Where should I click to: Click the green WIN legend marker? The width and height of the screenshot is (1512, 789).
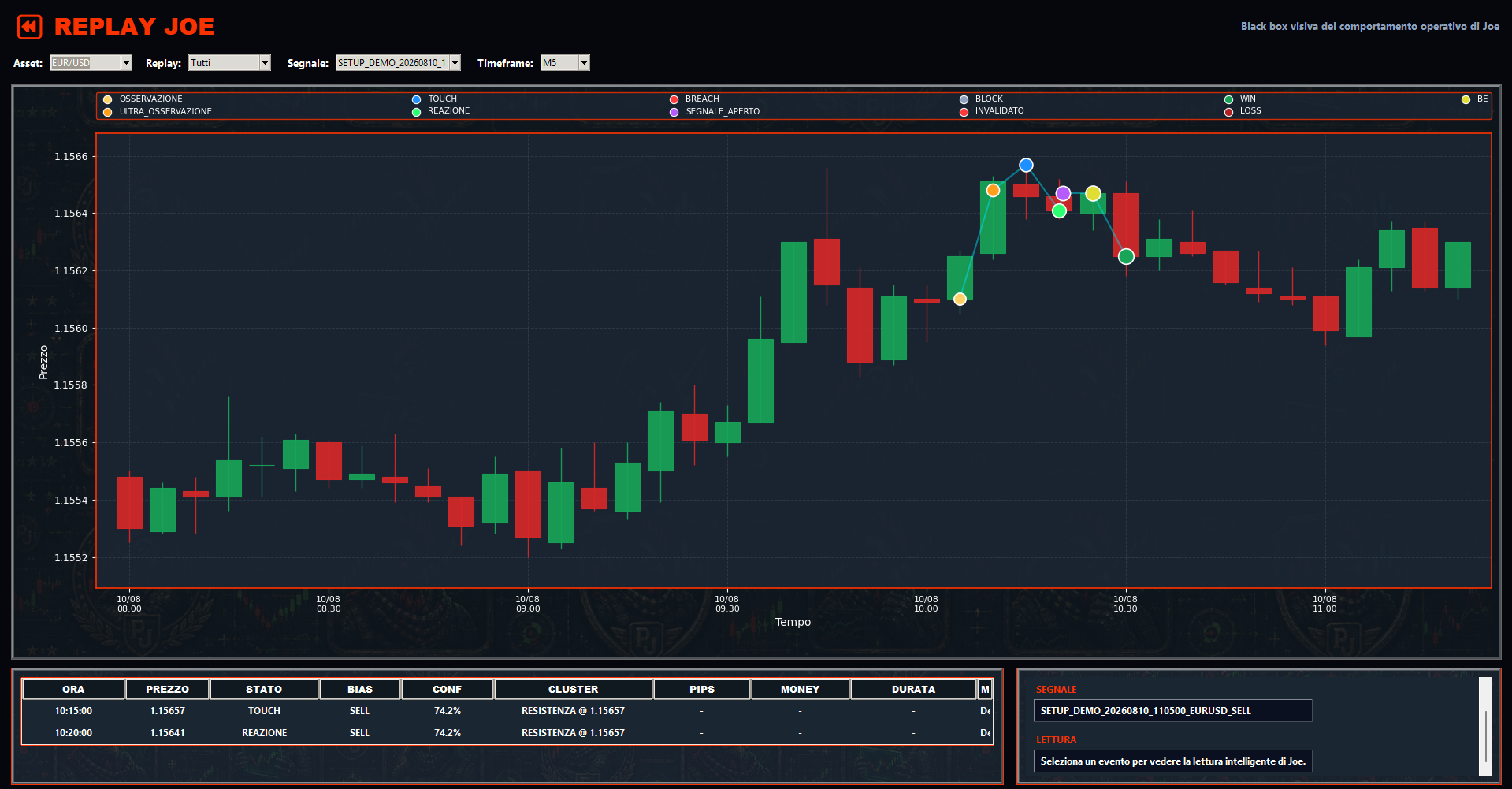tap(1229, 99)
